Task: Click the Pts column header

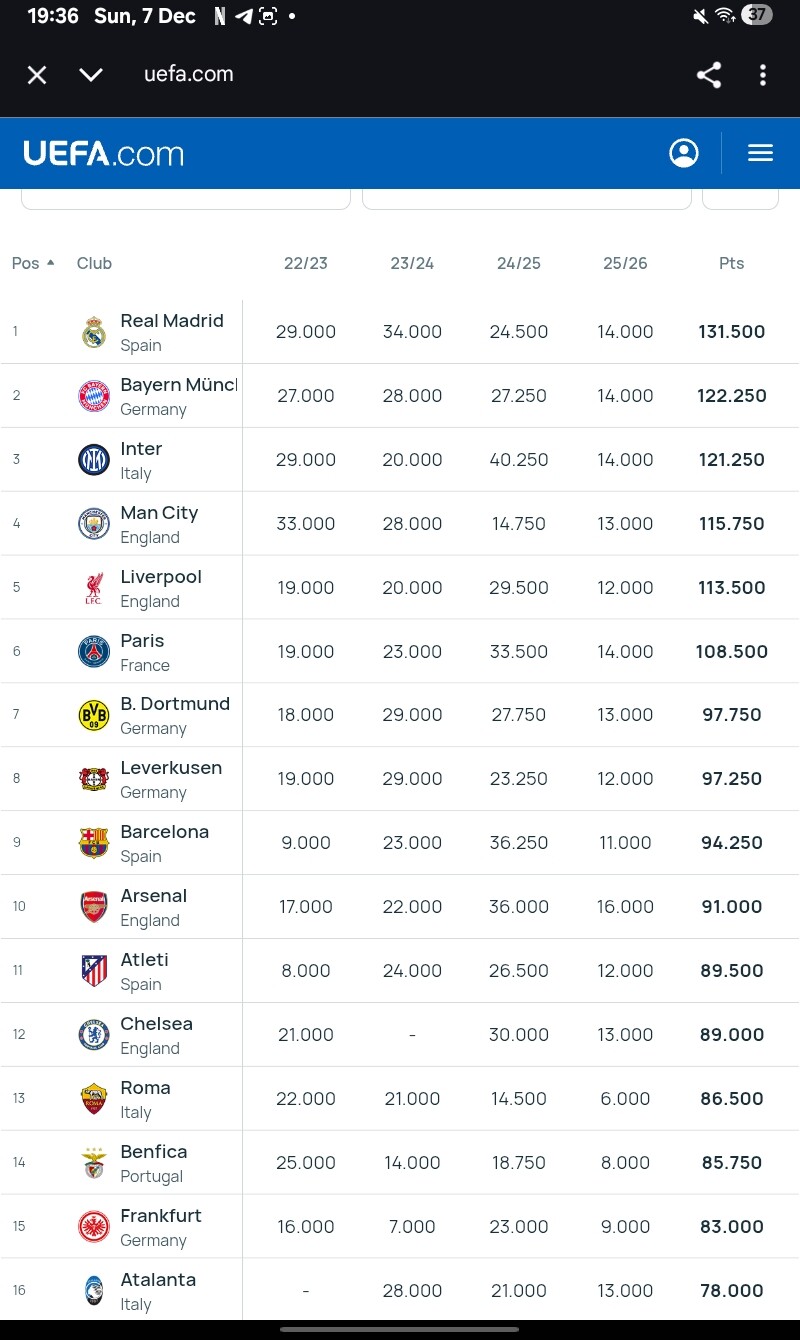Action: pyautogui.click(x=731, y=263)
